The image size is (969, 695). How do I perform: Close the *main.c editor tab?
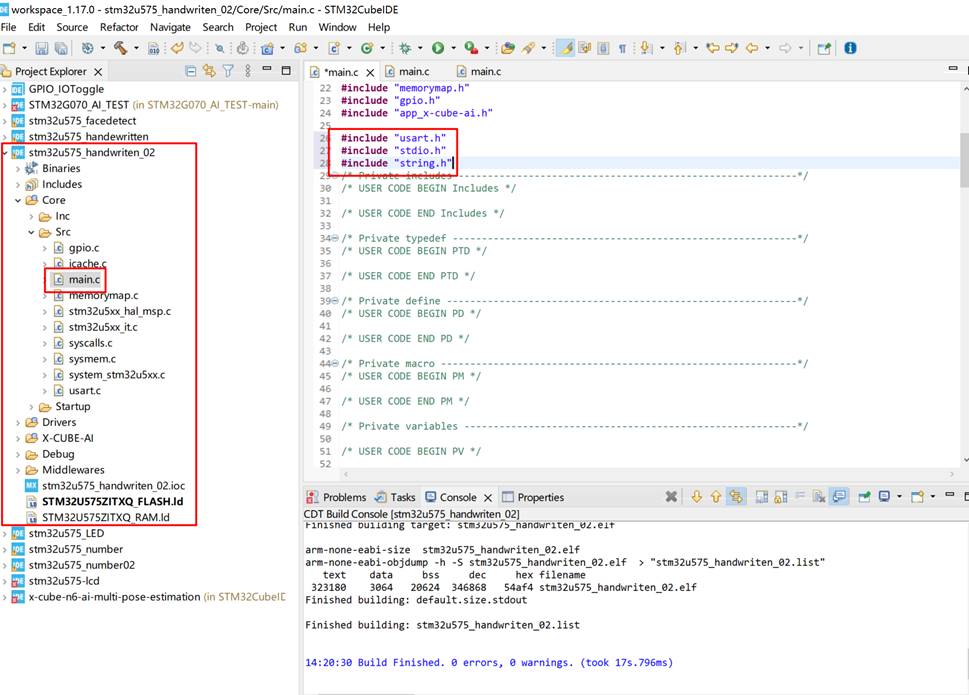tap(370, 72)
